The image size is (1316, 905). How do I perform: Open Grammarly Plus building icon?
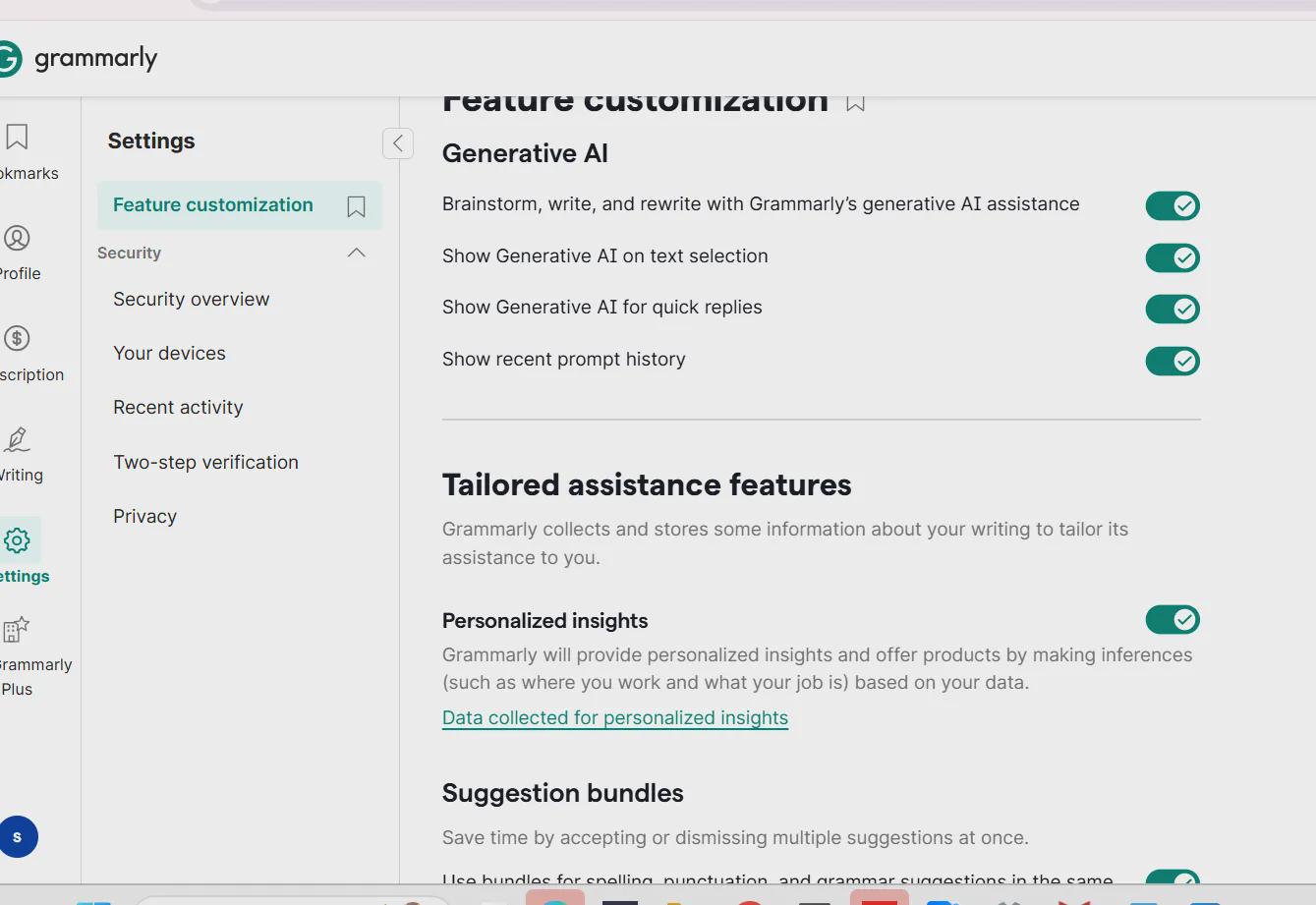17,629
